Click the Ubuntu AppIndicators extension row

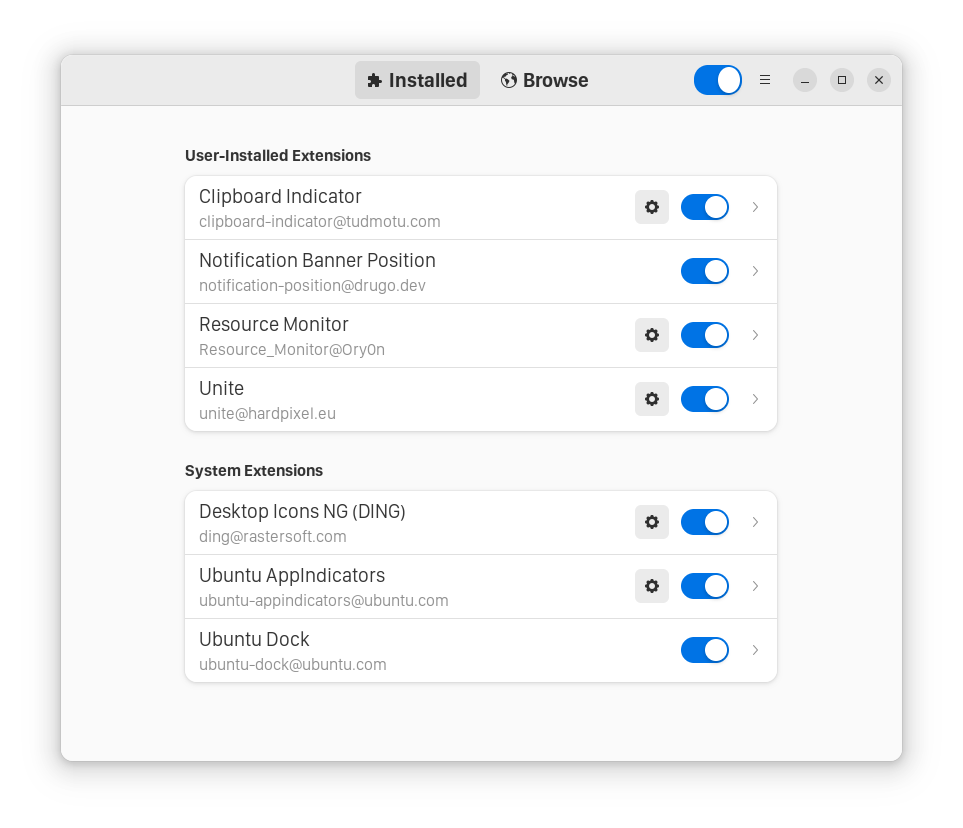[400, 586]
